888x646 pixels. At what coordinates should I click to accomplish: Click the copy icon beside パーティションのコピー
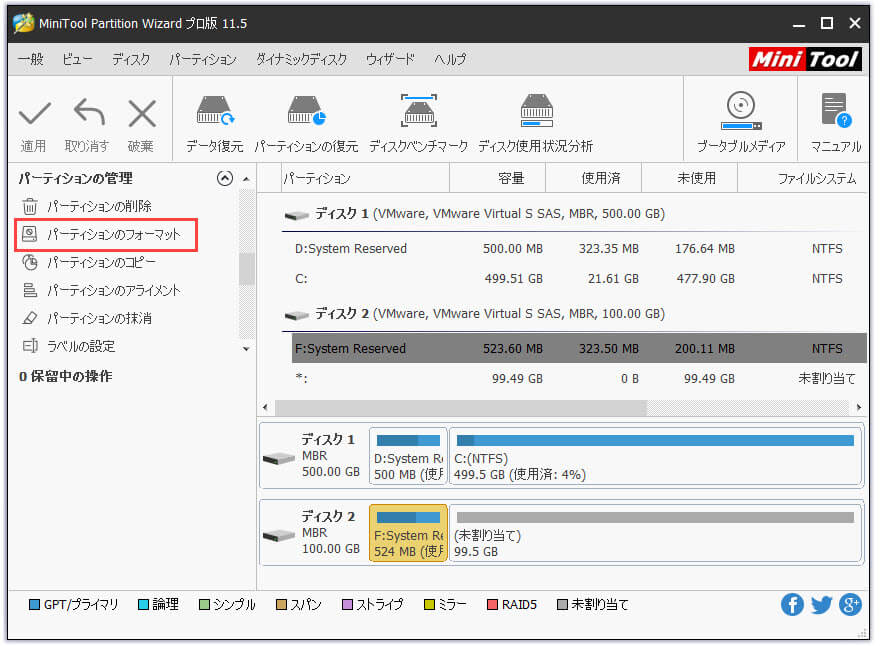(x=30, y=262)
